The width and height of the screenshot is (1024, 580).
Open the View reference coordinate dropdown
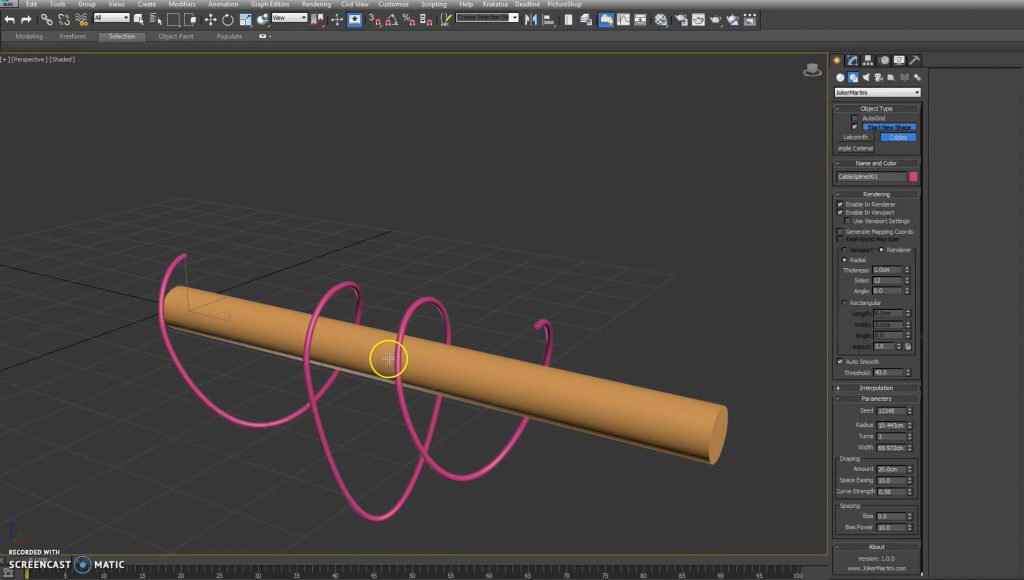[x=289, y=18]
